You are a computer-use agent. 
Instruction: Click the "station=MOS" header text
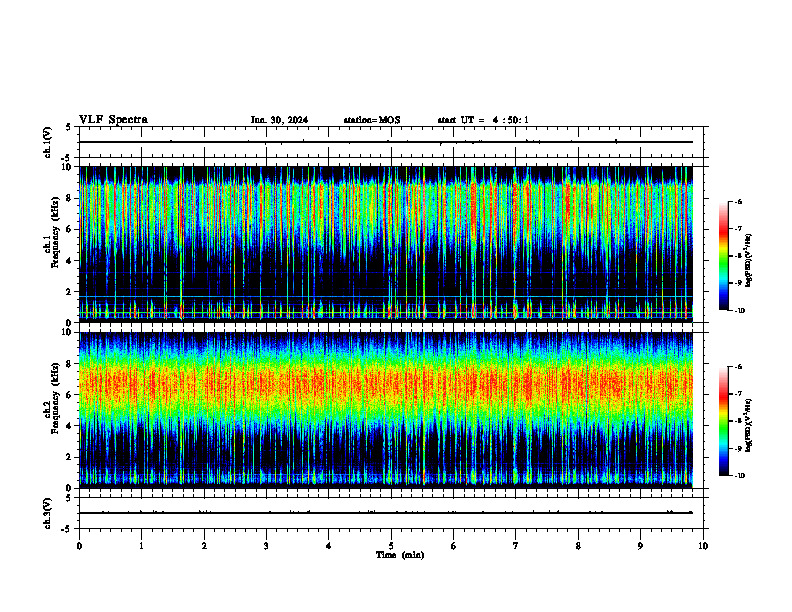[372, 120]
